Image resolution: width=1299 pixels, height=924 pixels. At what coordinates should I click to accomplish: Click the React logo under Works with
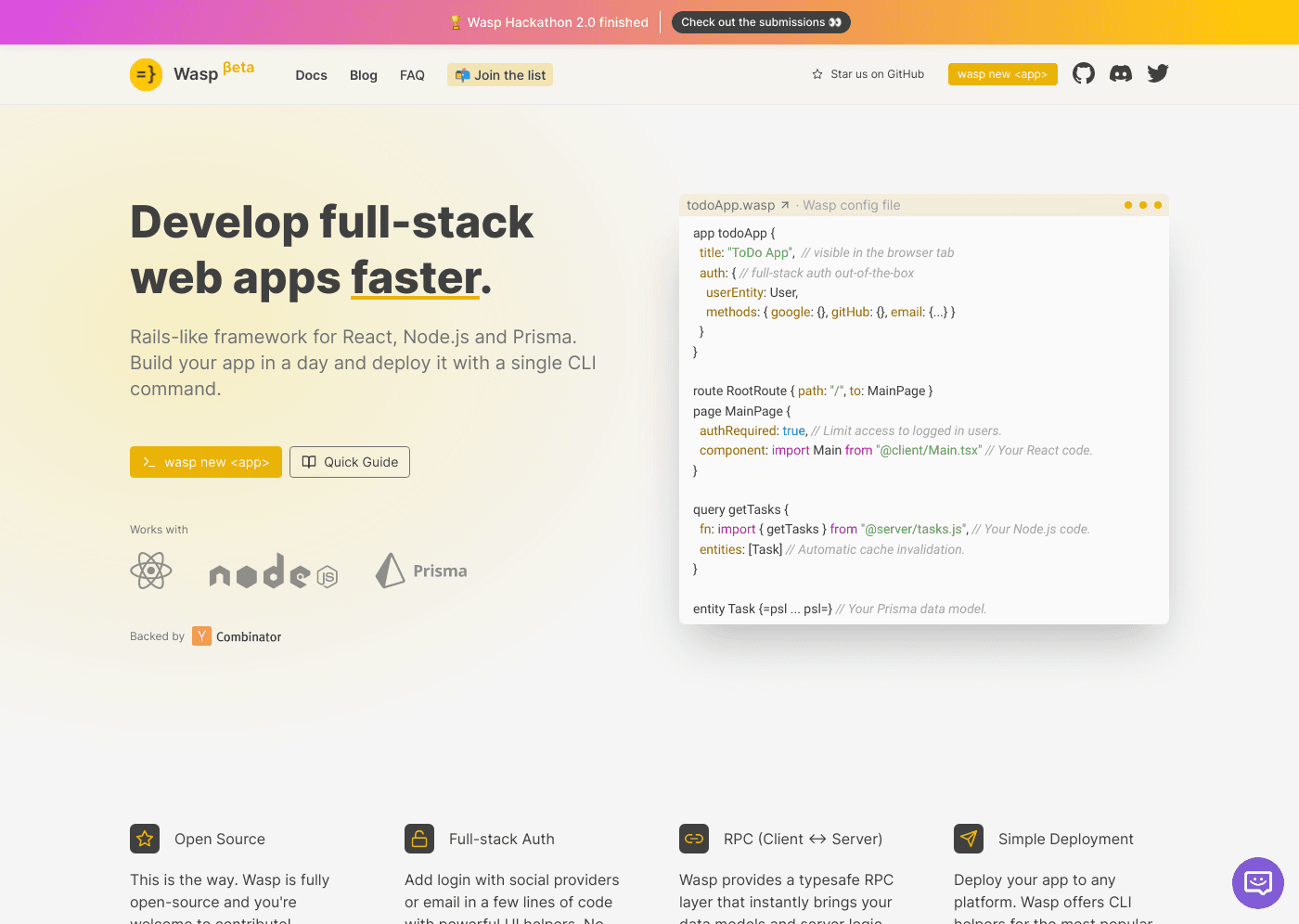[x=151, y=571]
